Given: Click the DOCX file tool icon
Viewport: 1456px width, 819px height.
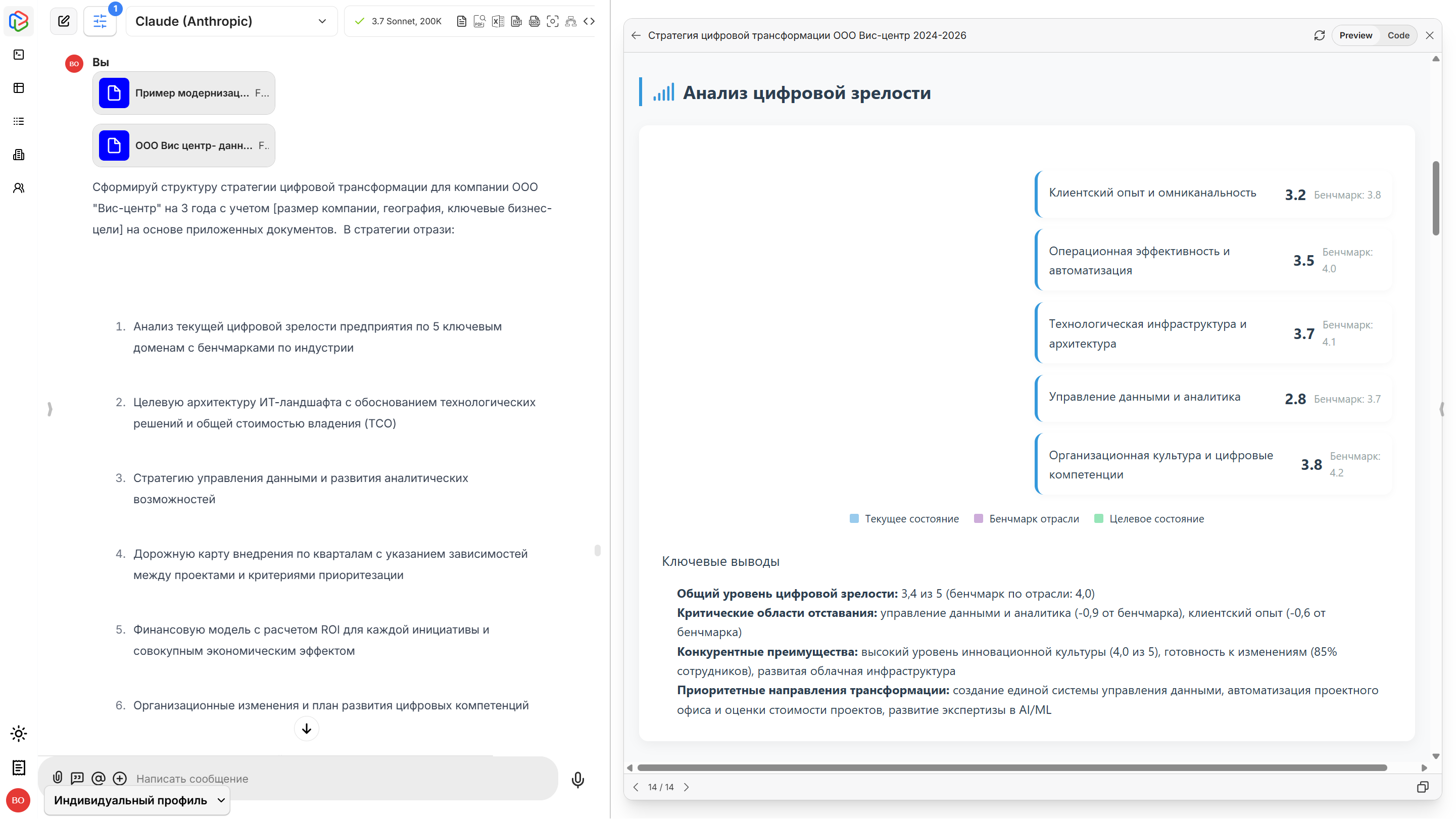Looking at the screenshot, I should 534,22.
